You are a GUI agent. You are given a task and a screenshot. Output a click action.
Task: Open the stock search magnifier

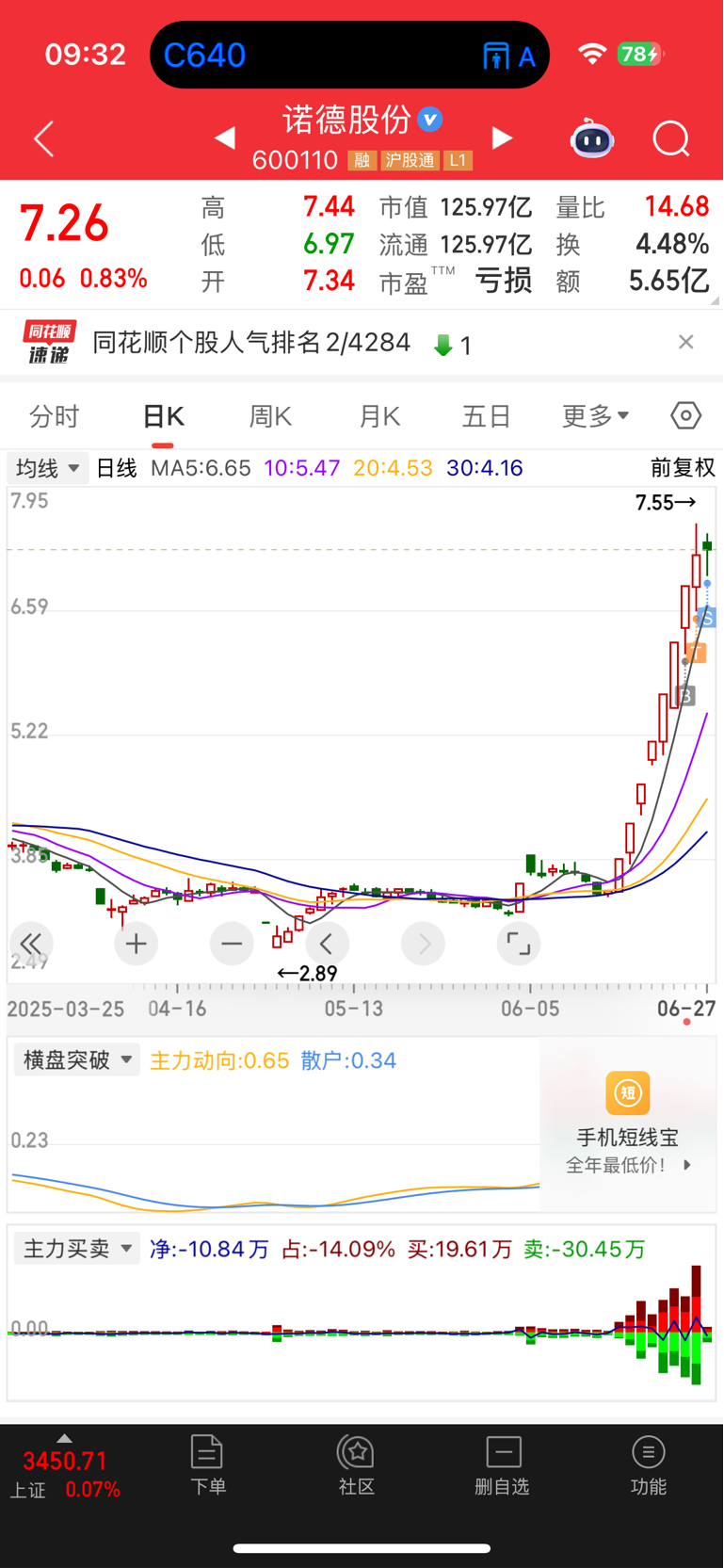pos(671,139)
